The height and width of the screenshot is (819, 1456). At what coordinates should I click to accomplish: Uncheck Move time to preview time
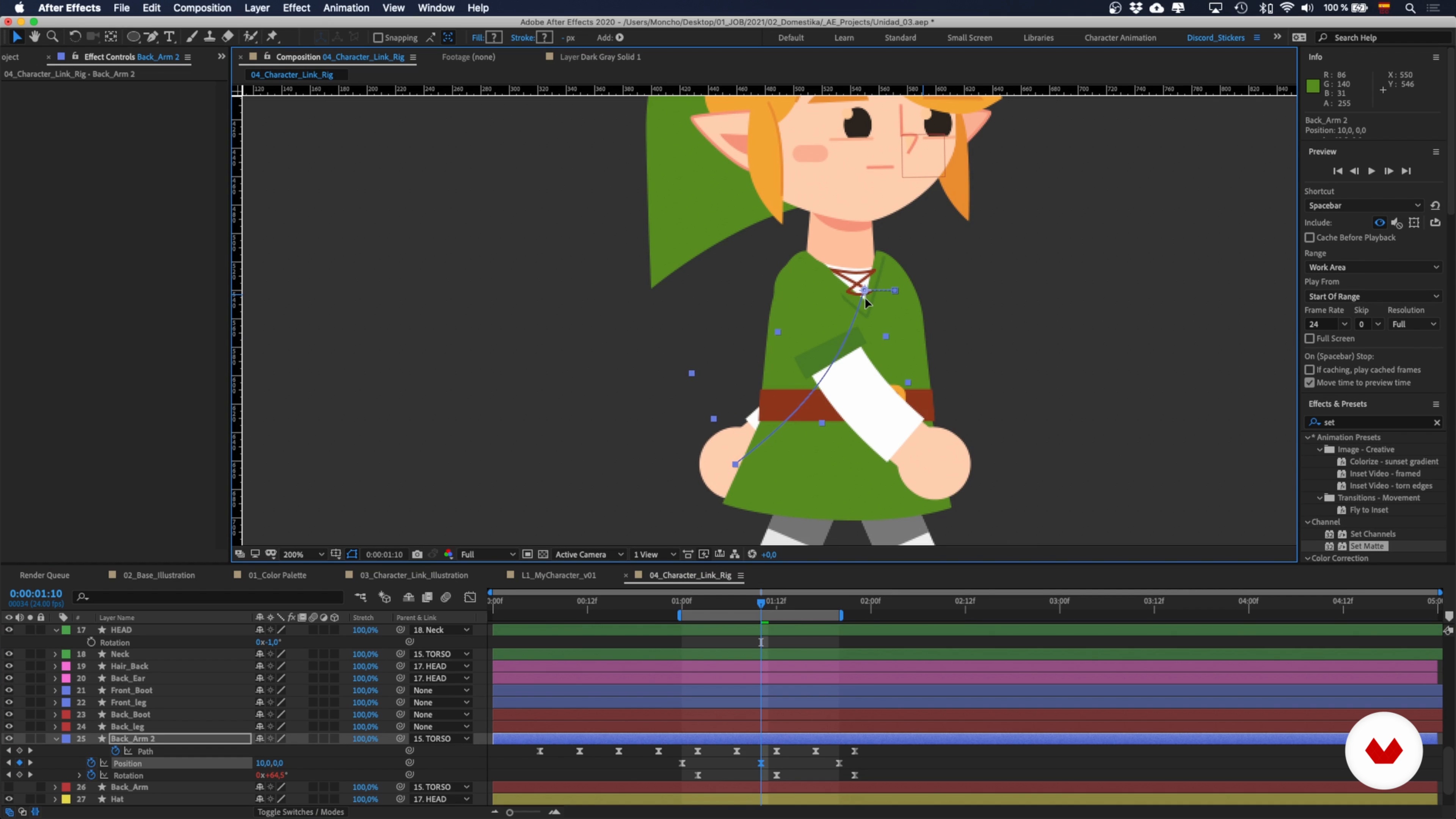(x=1310, y=383)
